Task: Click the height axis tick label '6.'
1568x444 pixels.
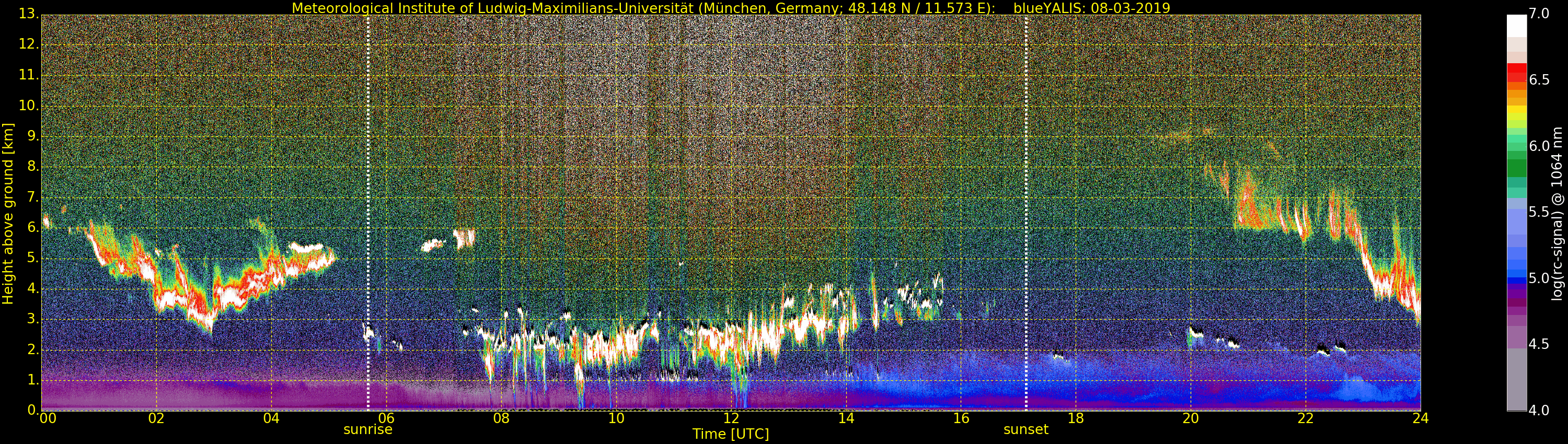Action: point(32,227)
